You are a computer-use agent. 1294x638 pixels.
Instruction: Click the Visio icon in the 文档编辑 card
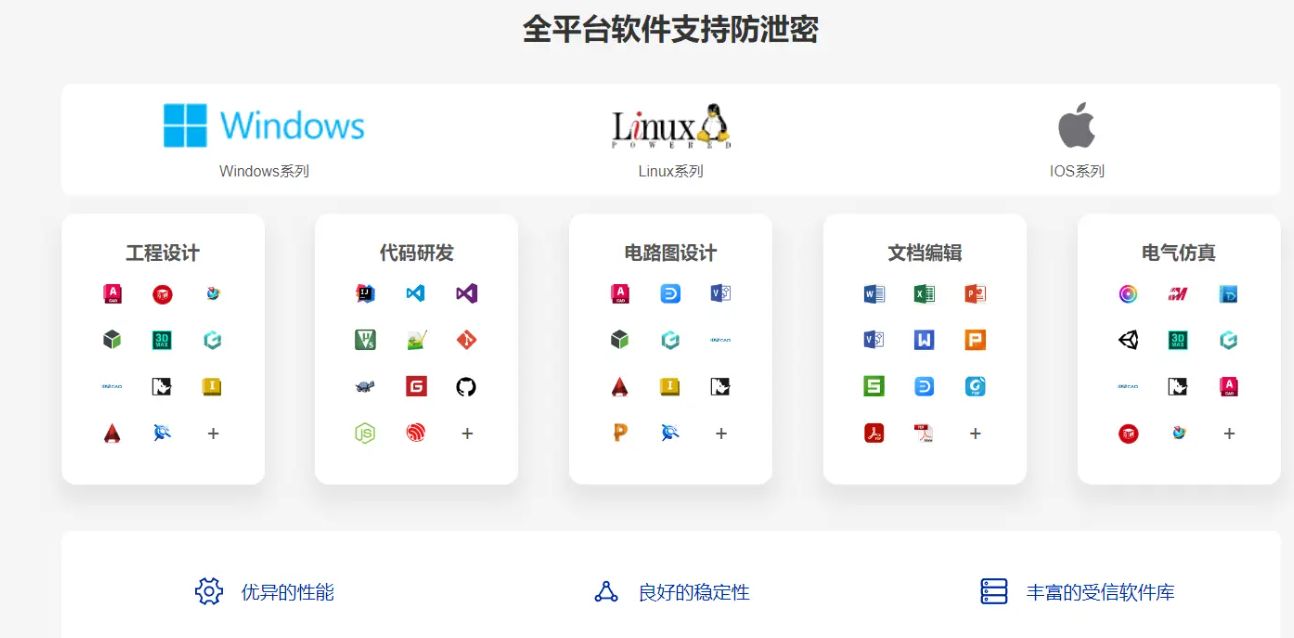[874, 340]
